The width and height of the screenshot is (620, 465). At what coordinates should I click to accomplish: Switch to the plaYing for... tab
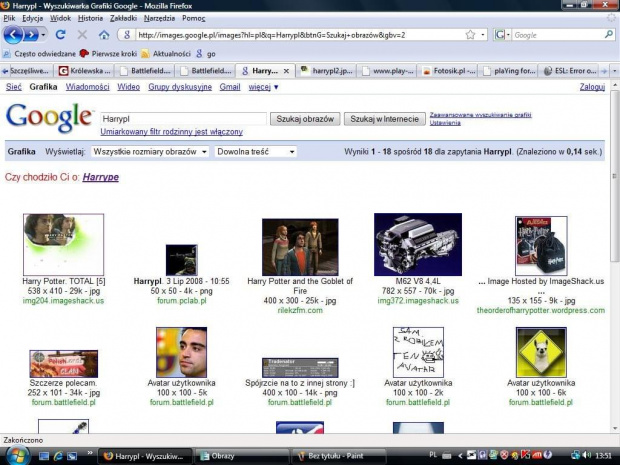[x=509, y=71]
